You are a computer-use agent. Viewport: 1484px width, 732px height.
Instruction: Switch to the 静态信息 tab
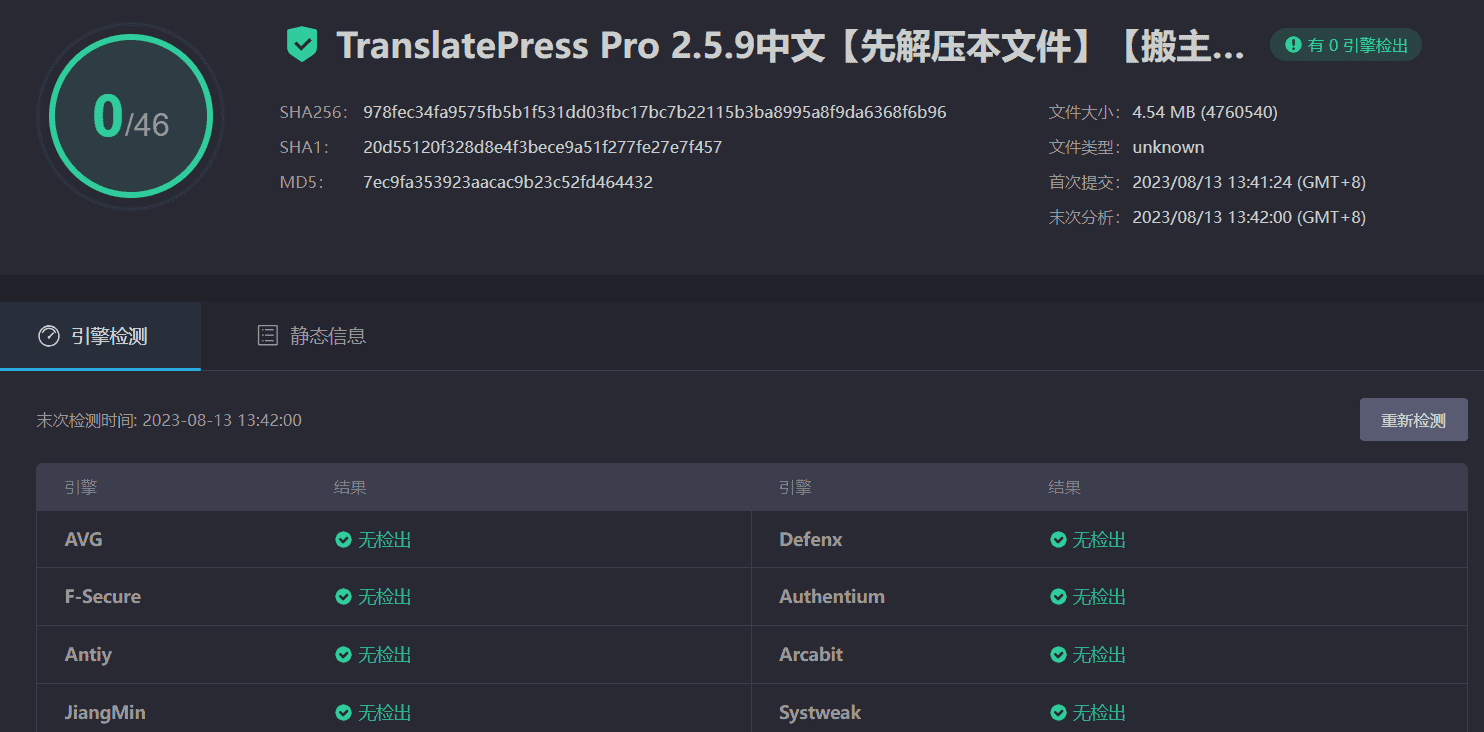311,336
